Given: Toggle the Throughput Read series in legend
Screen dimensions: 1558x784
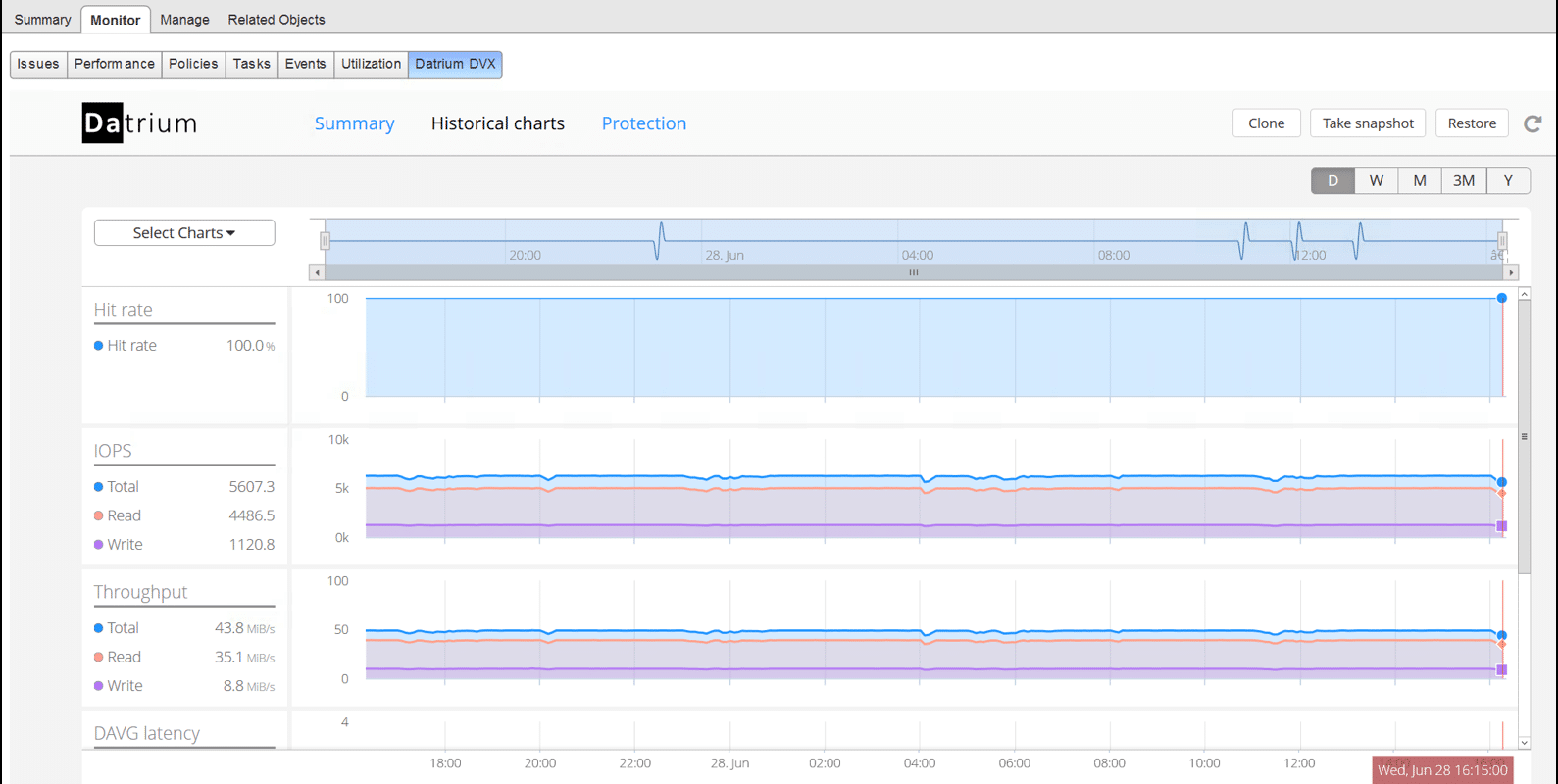Looking at the screenshot, I should point(118,657).
